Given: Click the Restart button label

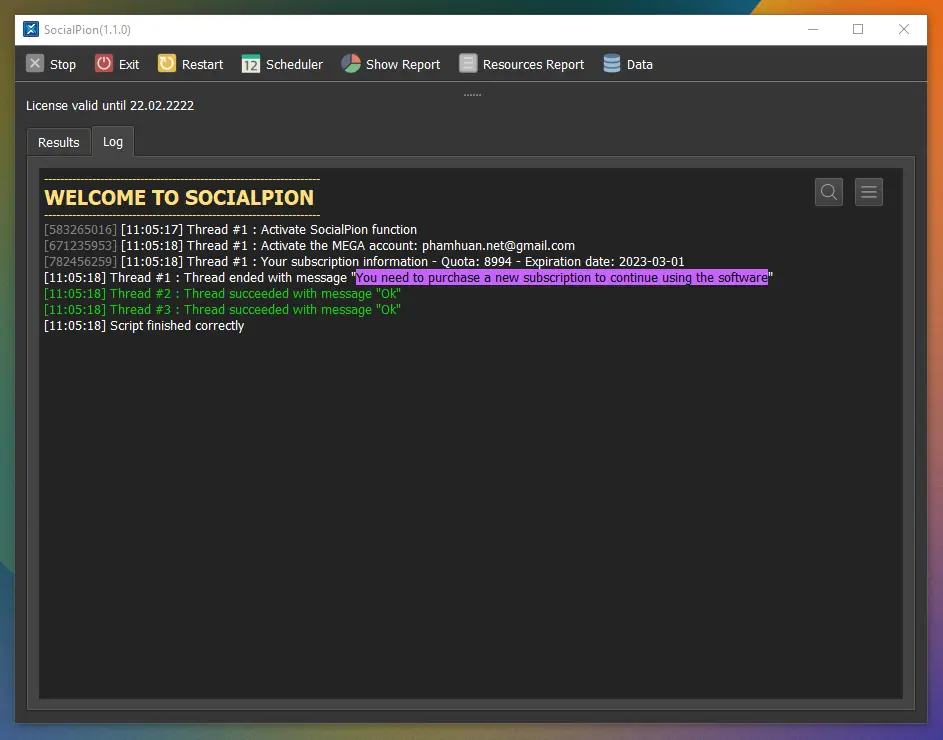Looking at the screenshot, I should [202, 64].
